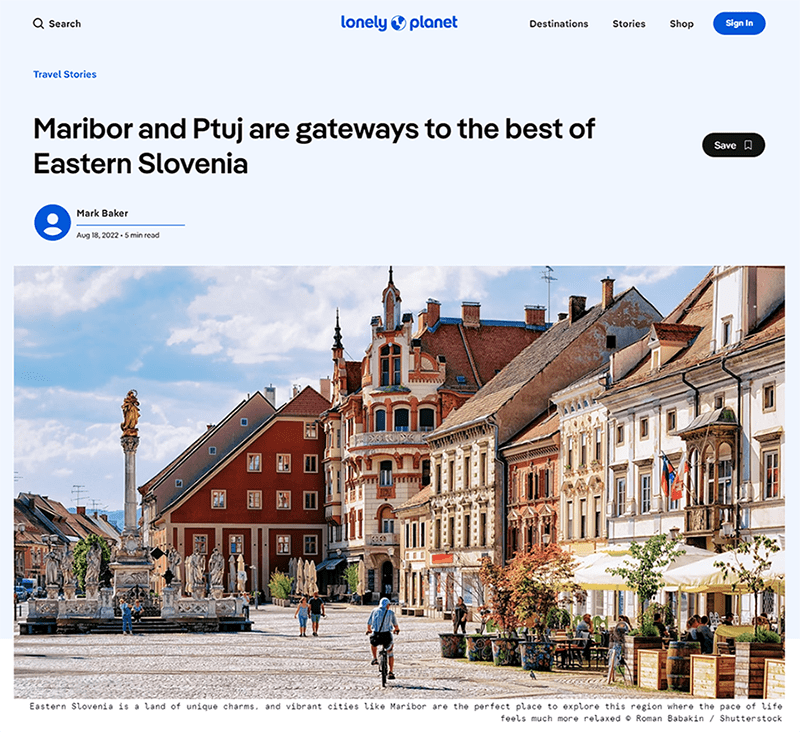Save this article with the Save button

tap(733, 145)
